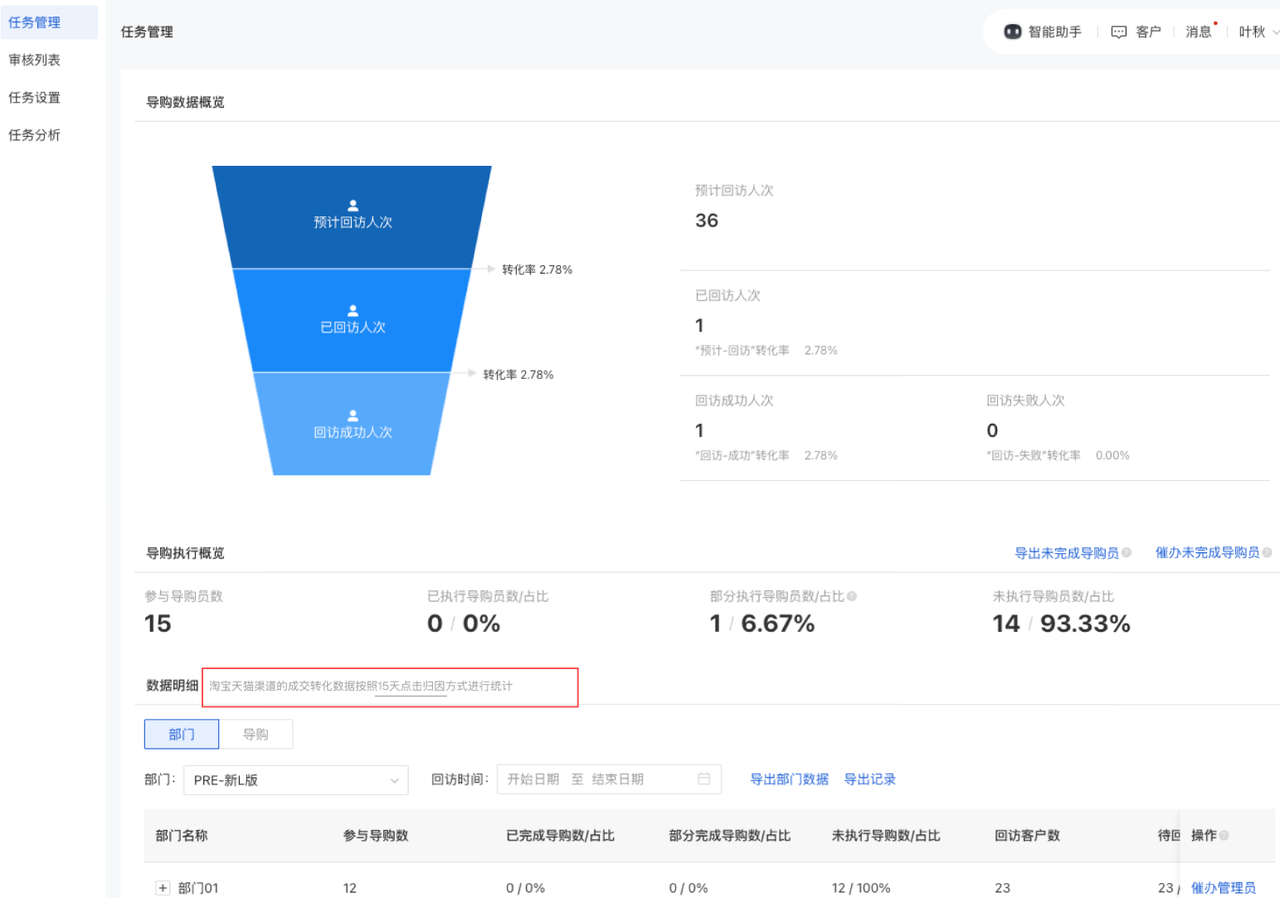The width and height of the screenshot is (1280, 898).
Task: Expand the 部门01 row with plus icon
Action: 162,888
